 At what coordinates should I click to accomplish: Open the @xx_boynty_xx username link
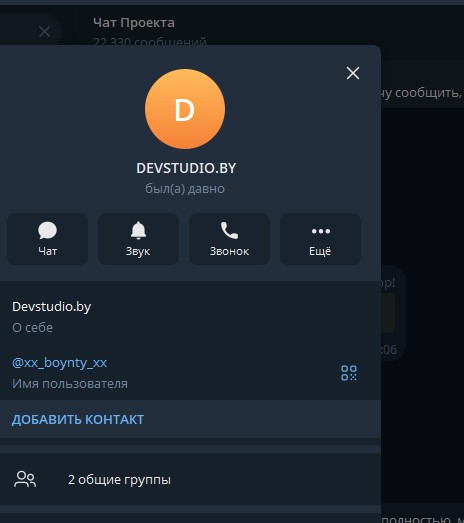pyautogui.click(x=59, y=363)
